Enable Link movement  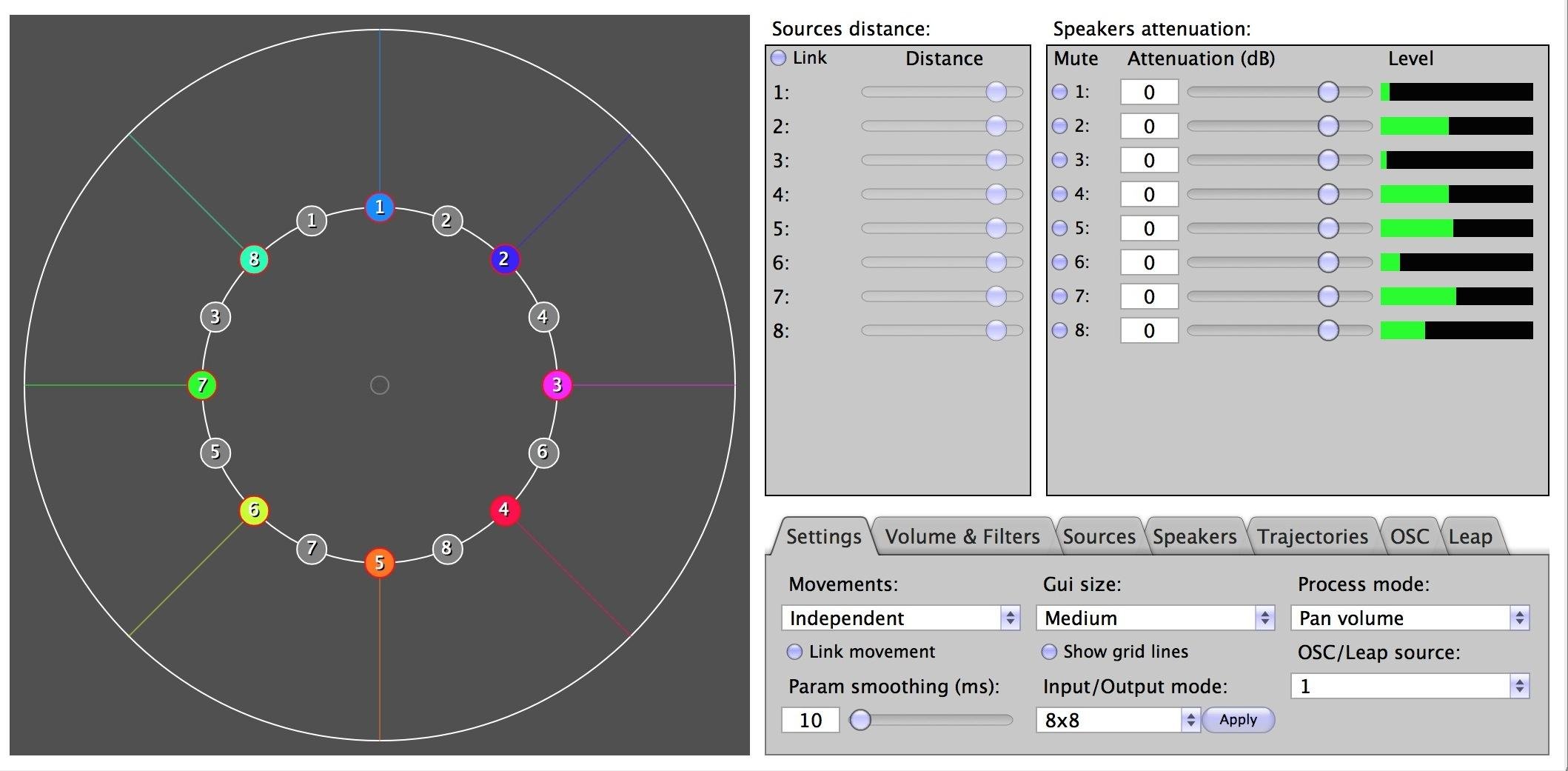coord(796,652)
